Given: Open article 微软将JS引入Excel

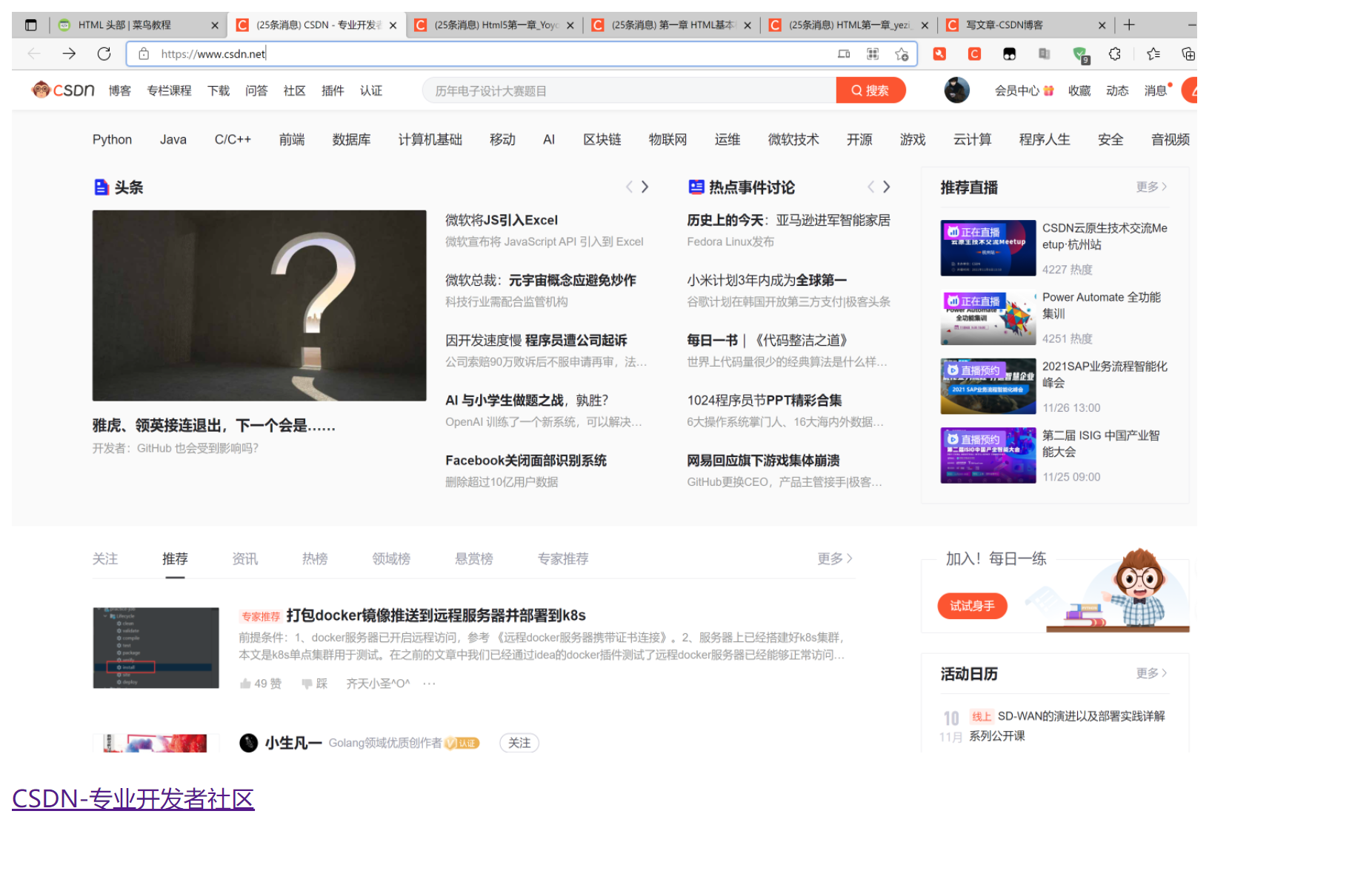Looking at the screenshot, I should 502,220.
